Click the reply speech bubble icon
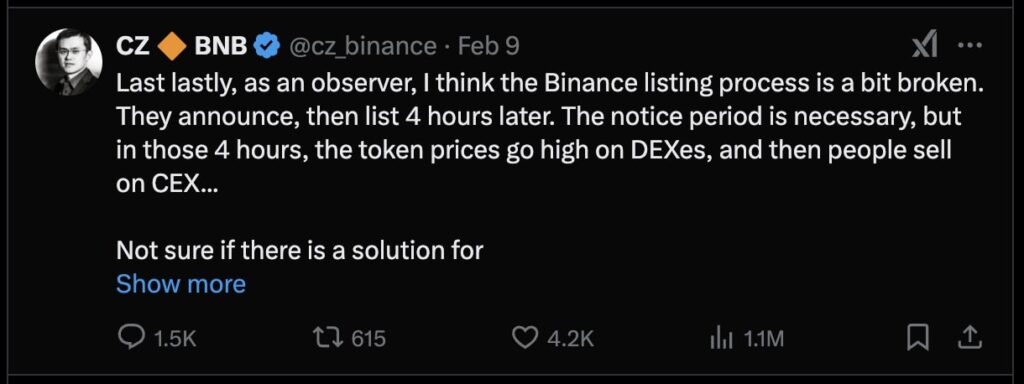Viewport: 1024px width, 384px height. [x=131, y=338]
